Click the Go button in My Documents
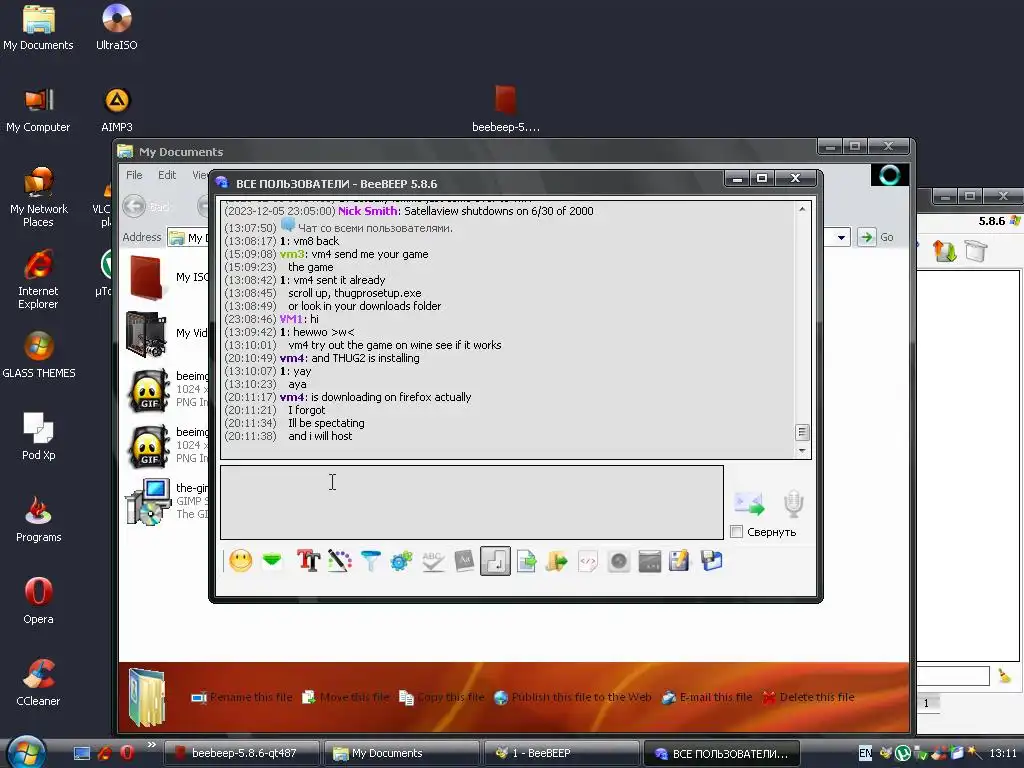Image resolution: width=1024 pixels, height=768 pixels. (875, 237)
